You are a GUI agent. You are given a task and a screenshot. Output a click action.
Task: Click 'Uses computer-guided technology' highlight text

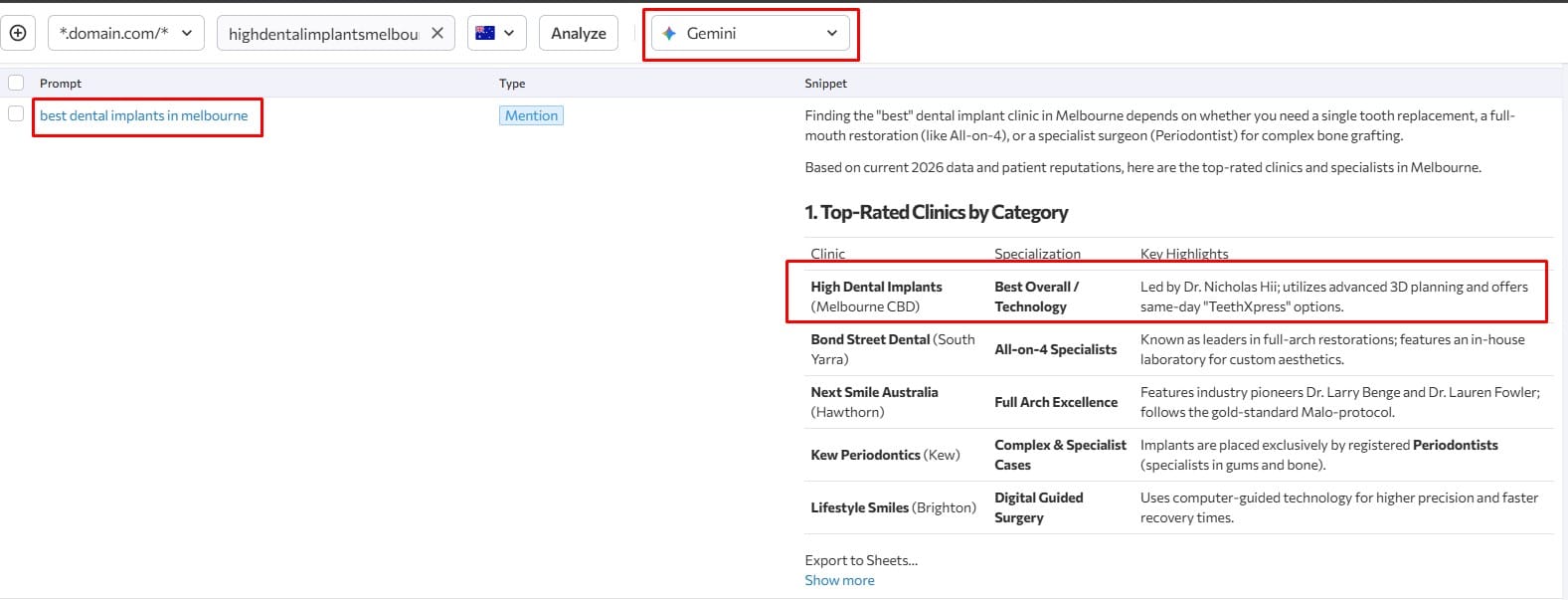coord(1339,507)
